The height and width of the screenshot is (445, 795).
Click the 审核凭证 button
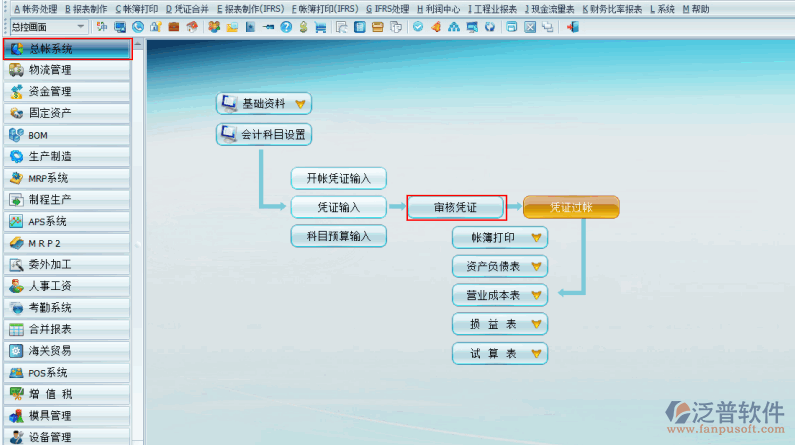[x=456, y=208]
